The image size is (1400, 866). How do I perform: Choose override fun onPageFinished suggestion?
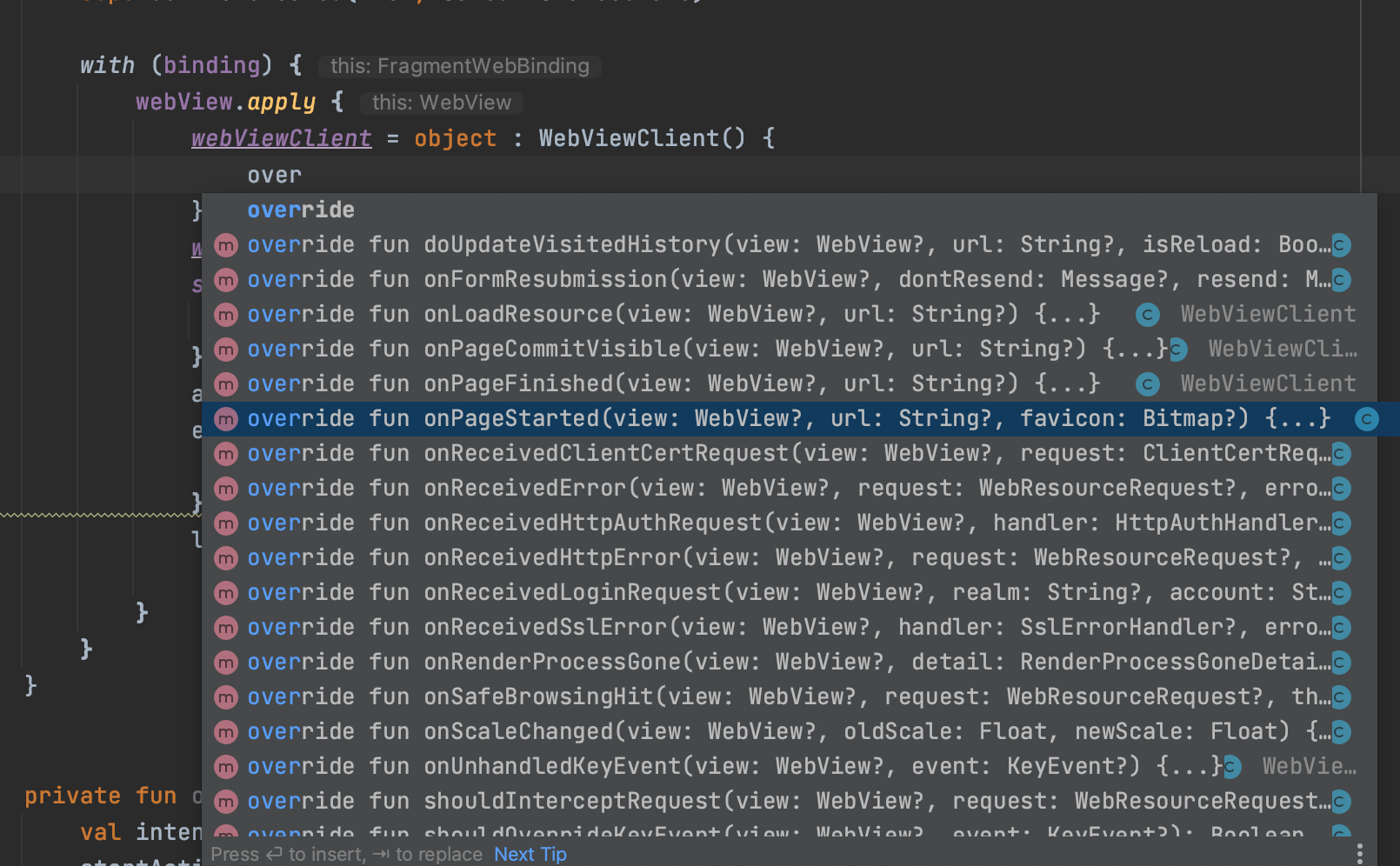click(x=789, y=383)
